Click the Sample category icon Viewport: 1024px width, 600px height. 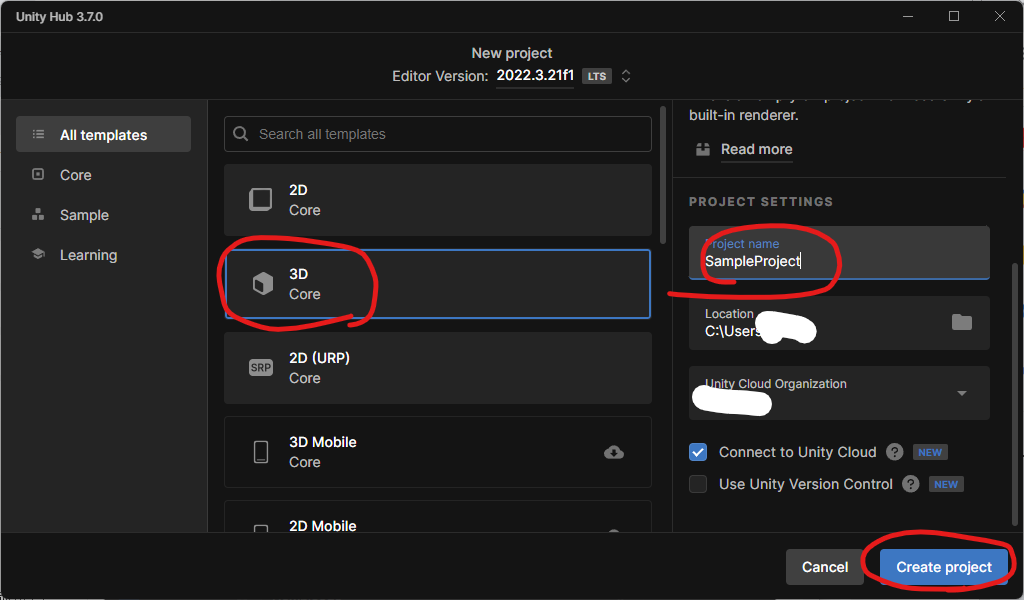click(39, 214)
